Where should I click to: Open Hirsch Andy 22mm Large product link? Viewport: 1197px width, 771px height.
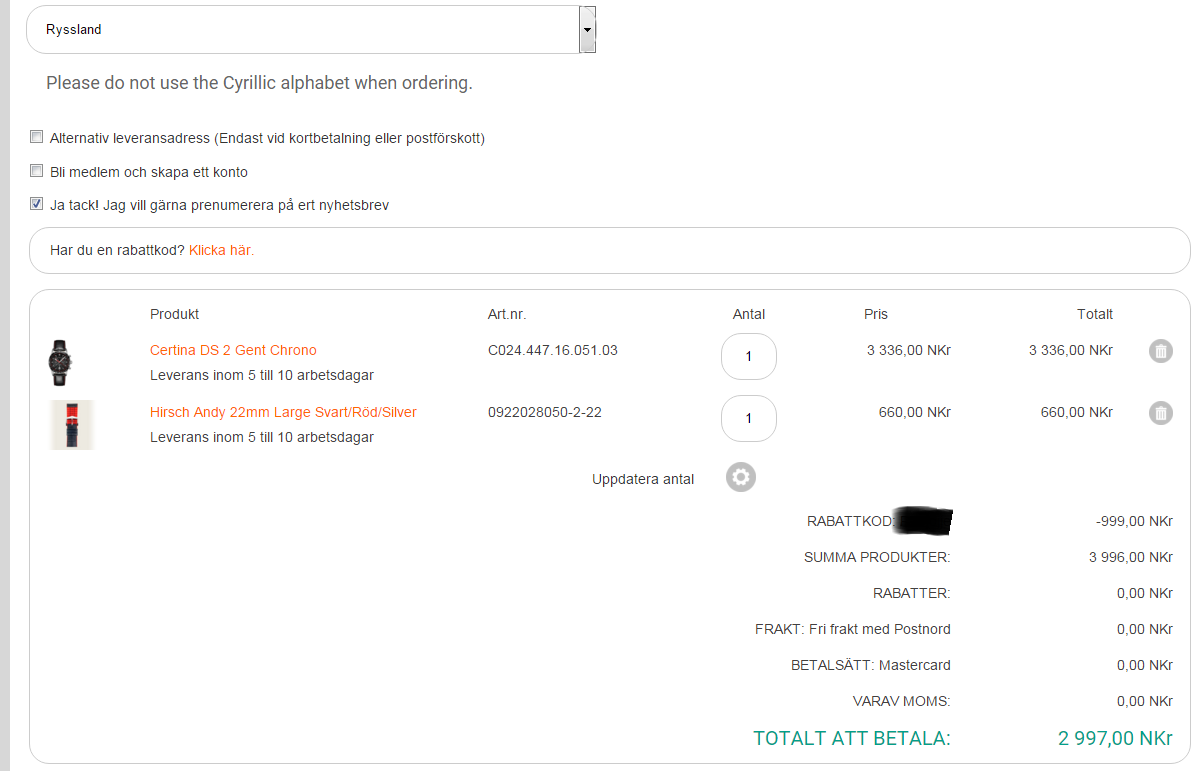point(283,412)
